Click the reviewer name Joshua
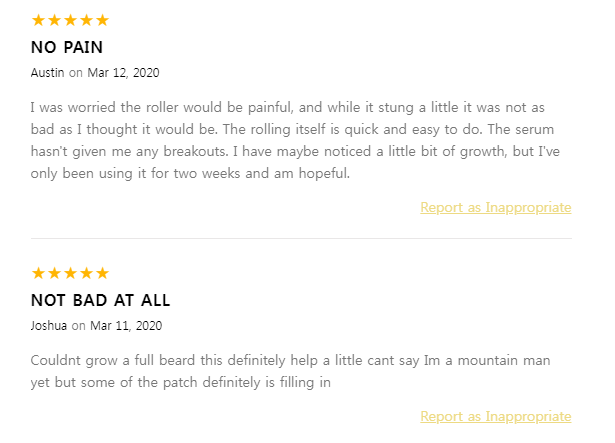This screenshot has height=443, width=615. point(49,325)
